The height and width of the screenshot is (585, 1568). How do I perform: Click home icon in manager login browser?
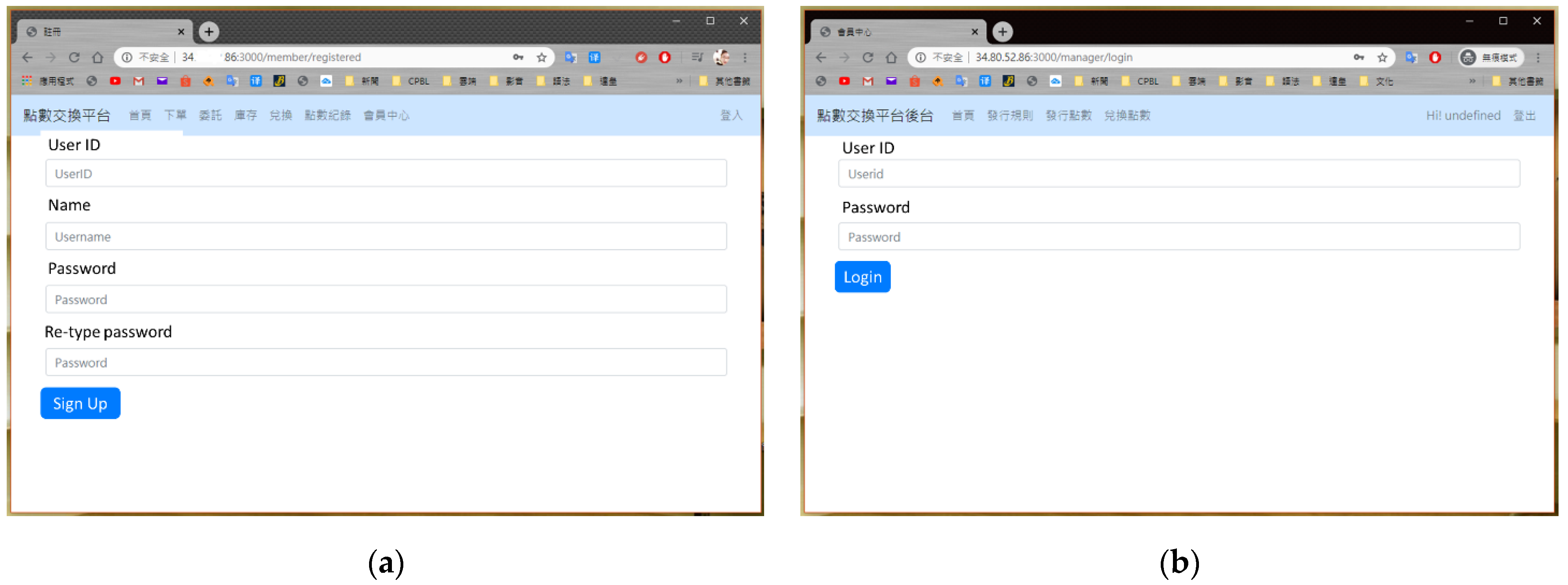point(891,57)
